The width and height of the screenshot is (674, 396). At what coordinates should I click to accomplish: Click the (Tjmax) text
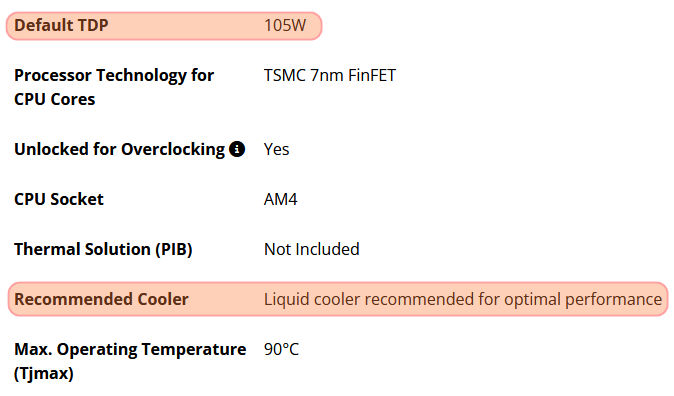(44, 373)
